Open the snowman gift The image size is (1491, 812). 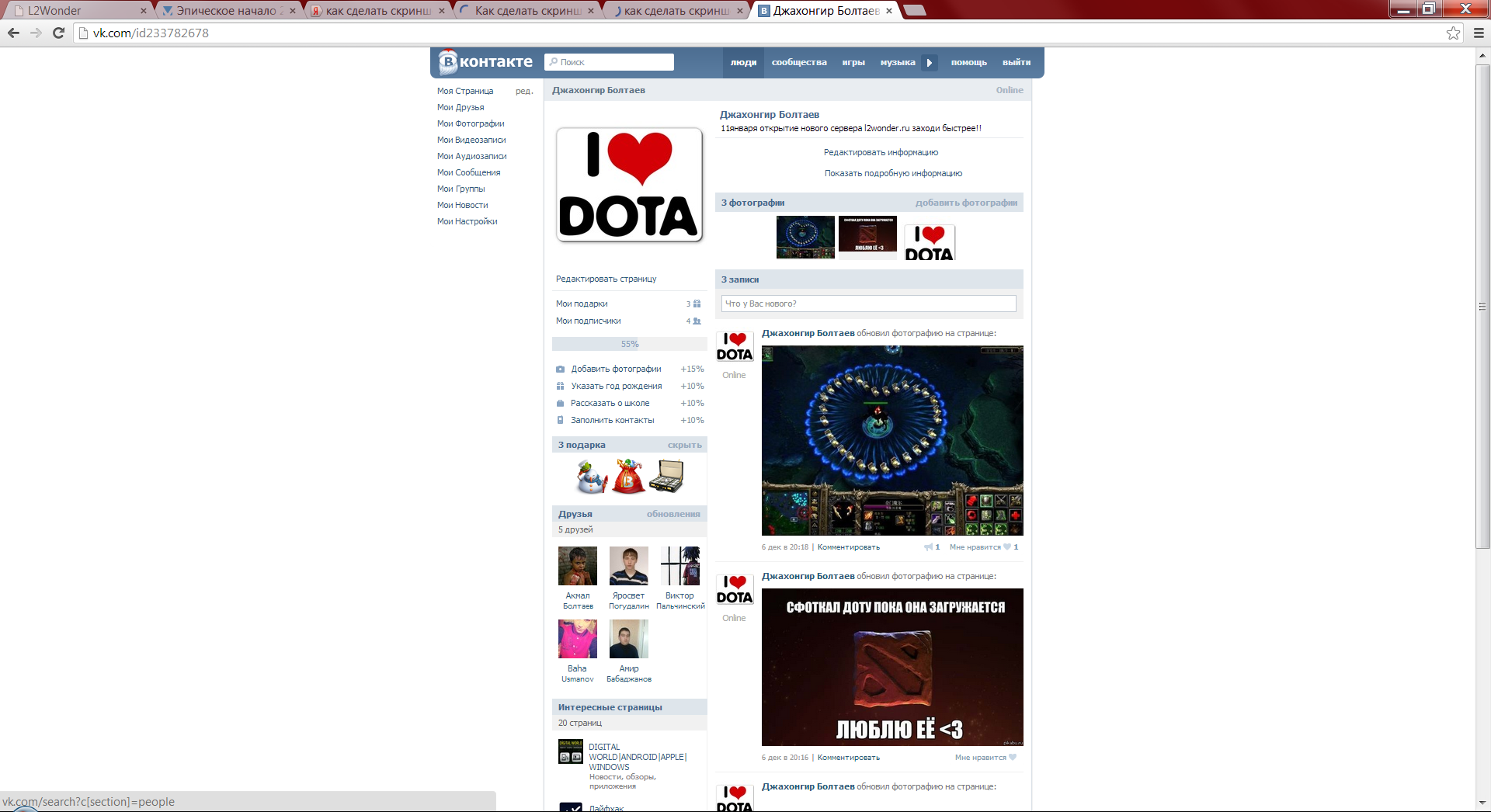592,476
